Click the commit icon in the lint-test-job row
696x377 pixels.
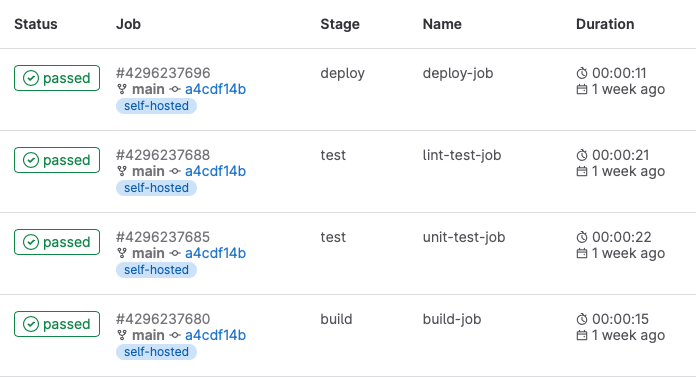coord(175,171)
